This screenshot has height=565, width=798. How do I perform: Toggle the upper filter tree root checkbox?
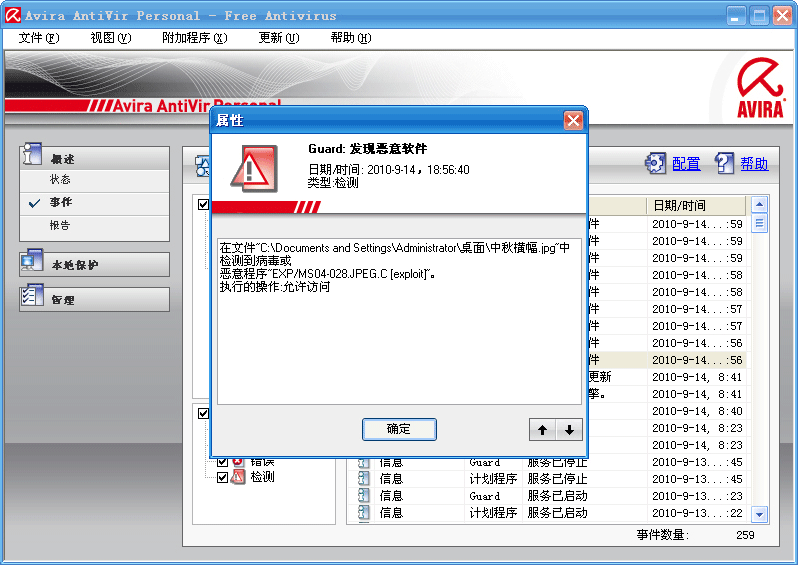coord(203,205)
